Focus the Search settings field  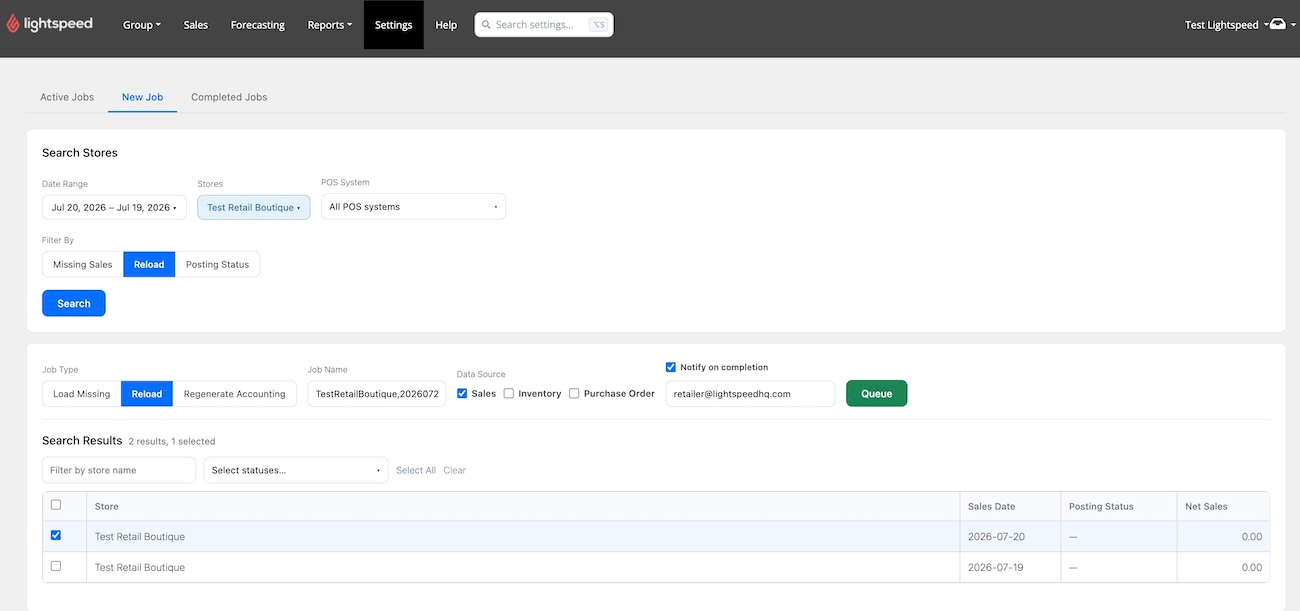[x=544, y=25]
